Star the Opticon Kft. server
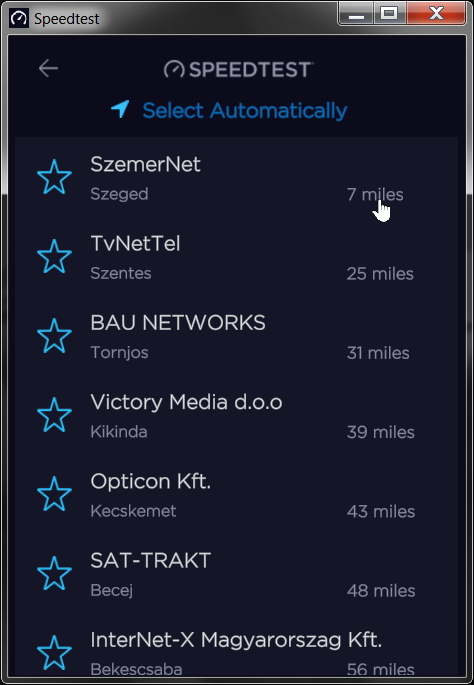Screen dimensions: 474x685 pyautogui.click(x=54, y=494)
